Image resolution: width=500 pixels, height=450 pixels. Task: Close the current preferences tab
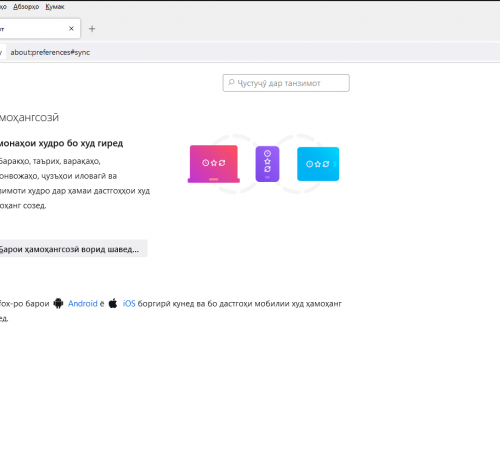coord(71,29)
